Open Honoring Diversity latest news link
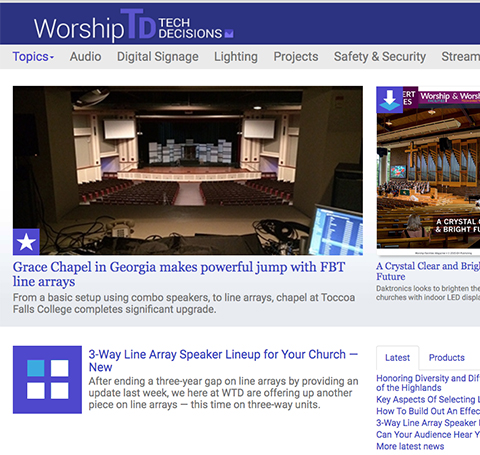The image size is (480, 455). tap(428, 383)
